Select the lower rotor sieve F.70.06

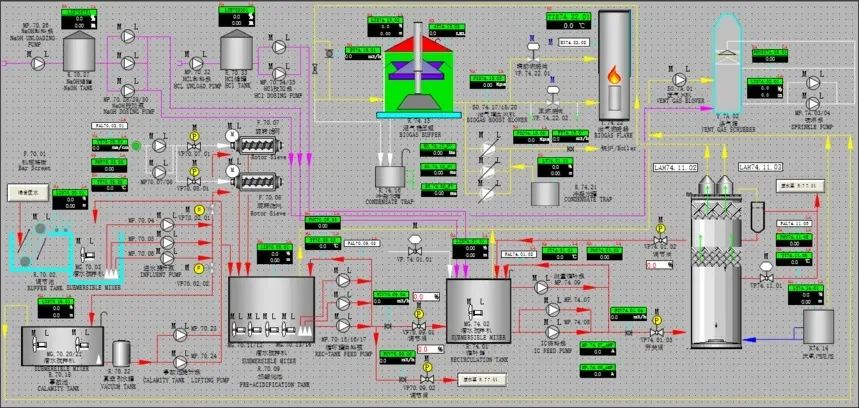(257, 180)
